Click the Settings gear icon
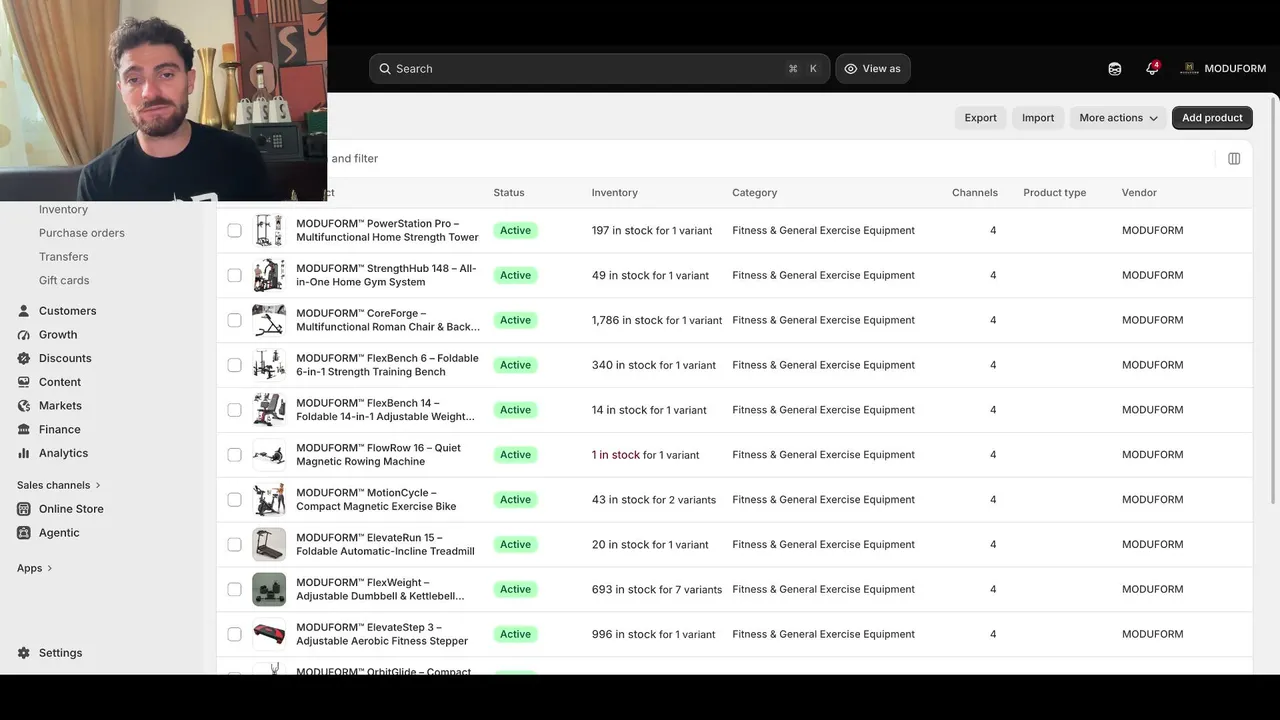The width and height of the screenshot is (1280, 720). 24,653
